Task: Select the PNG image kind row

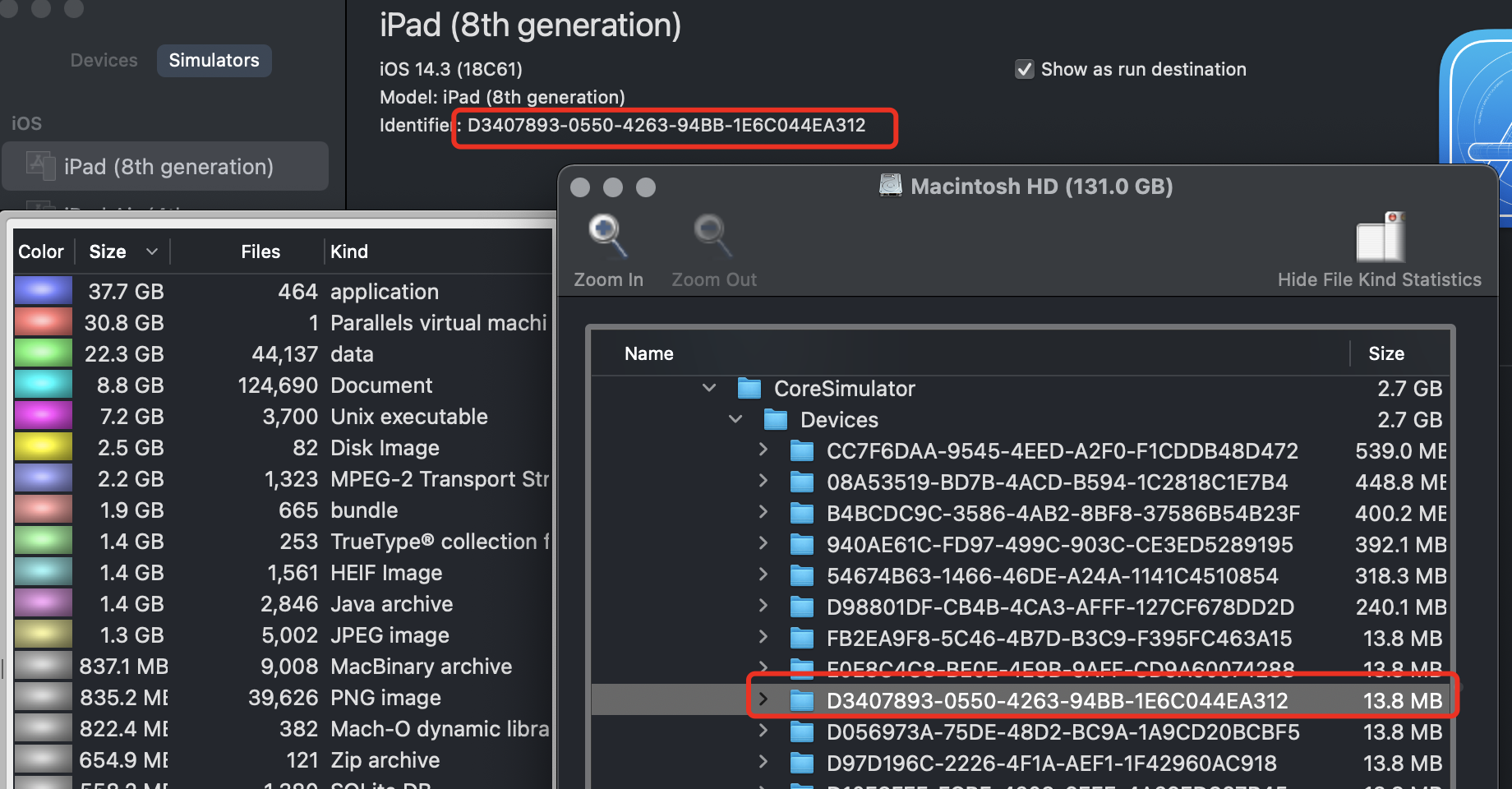Action: 283,698
